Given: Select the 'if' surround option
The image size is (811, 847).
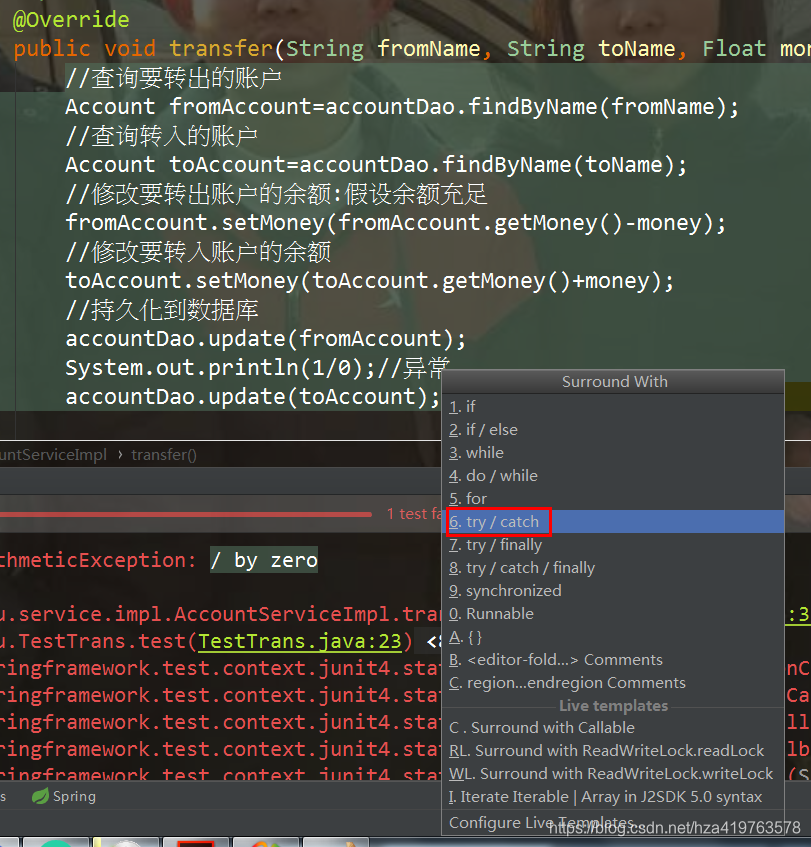Looking at the screenshot, I should [613, 406].
